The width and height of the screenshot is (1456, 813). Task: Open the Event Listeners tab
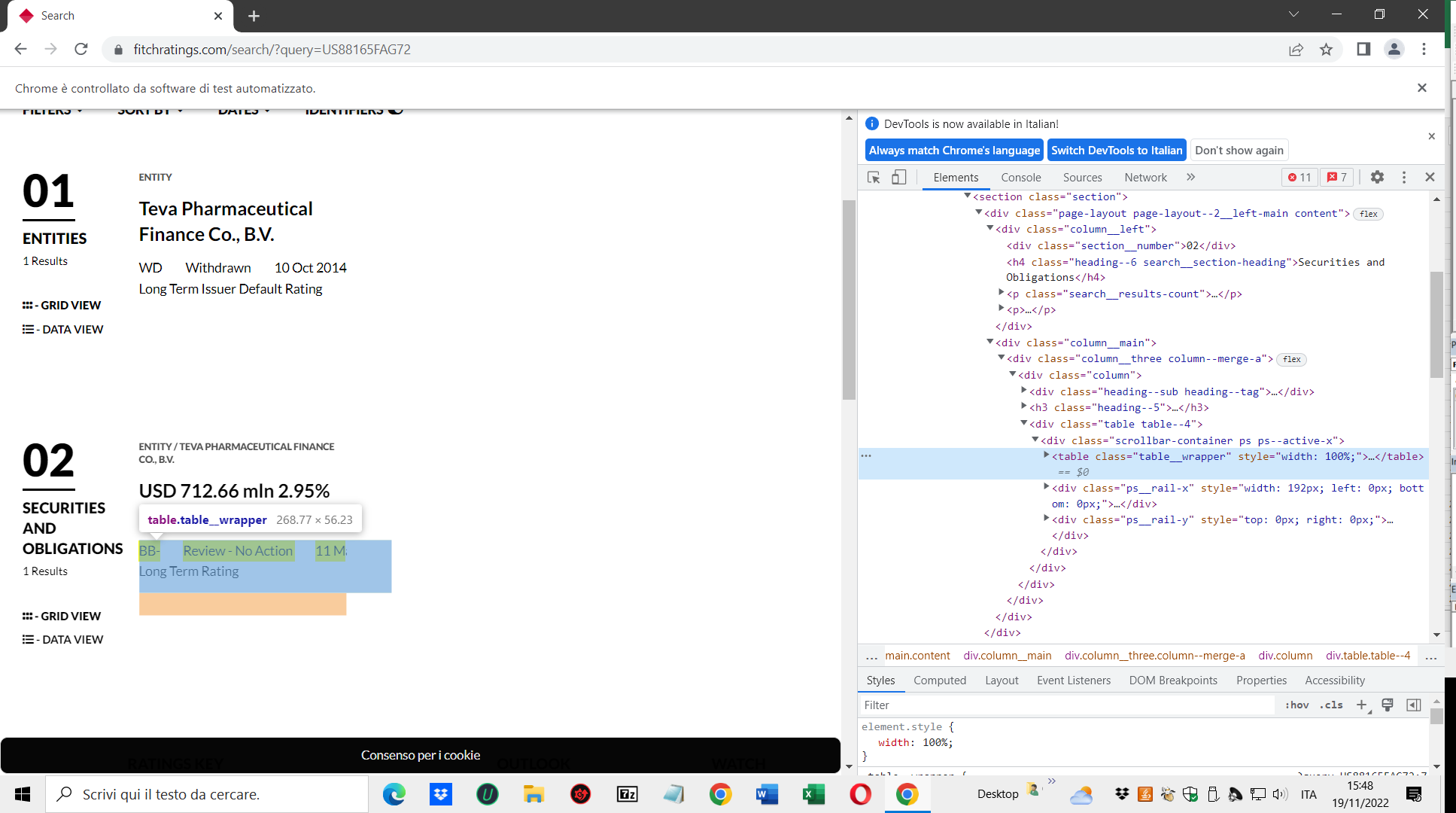click(x=1074, y=680)
